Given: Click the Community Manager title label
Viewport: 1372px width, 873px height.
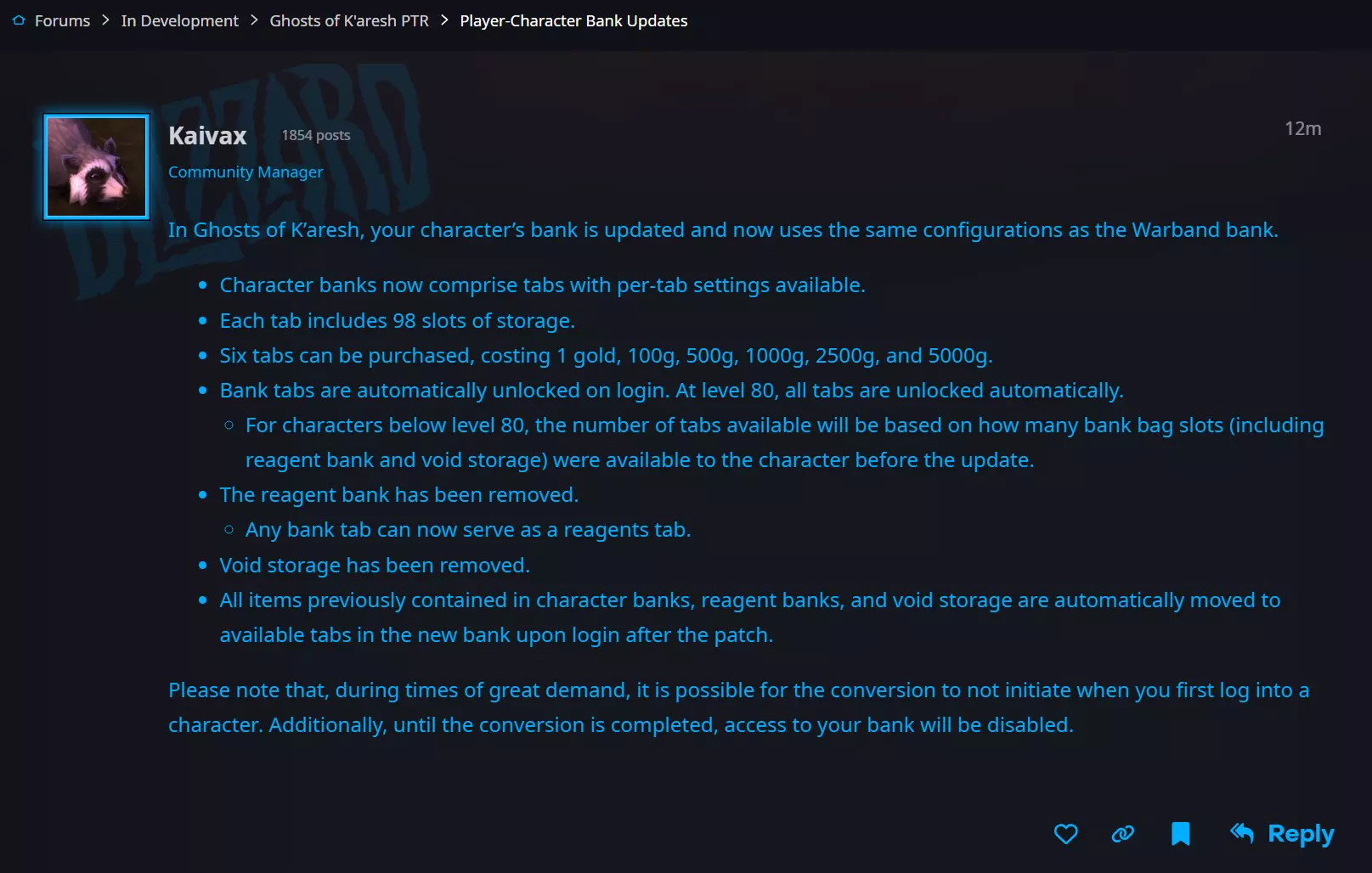Looking at the screenshot, I should [x=246, y=172].
